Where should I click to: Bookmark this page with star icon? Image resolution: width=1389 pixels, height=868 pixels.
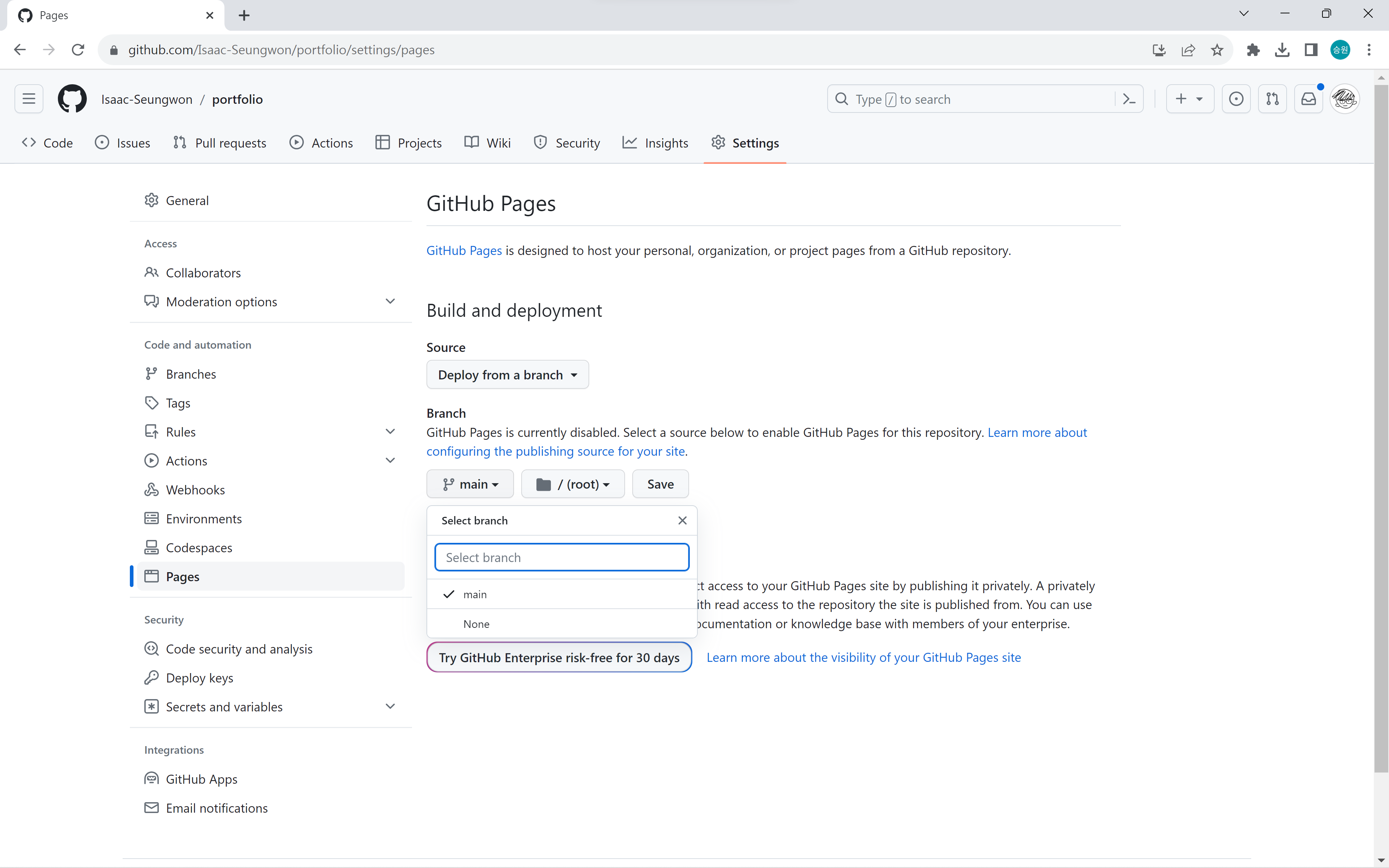coord(1217,50)
